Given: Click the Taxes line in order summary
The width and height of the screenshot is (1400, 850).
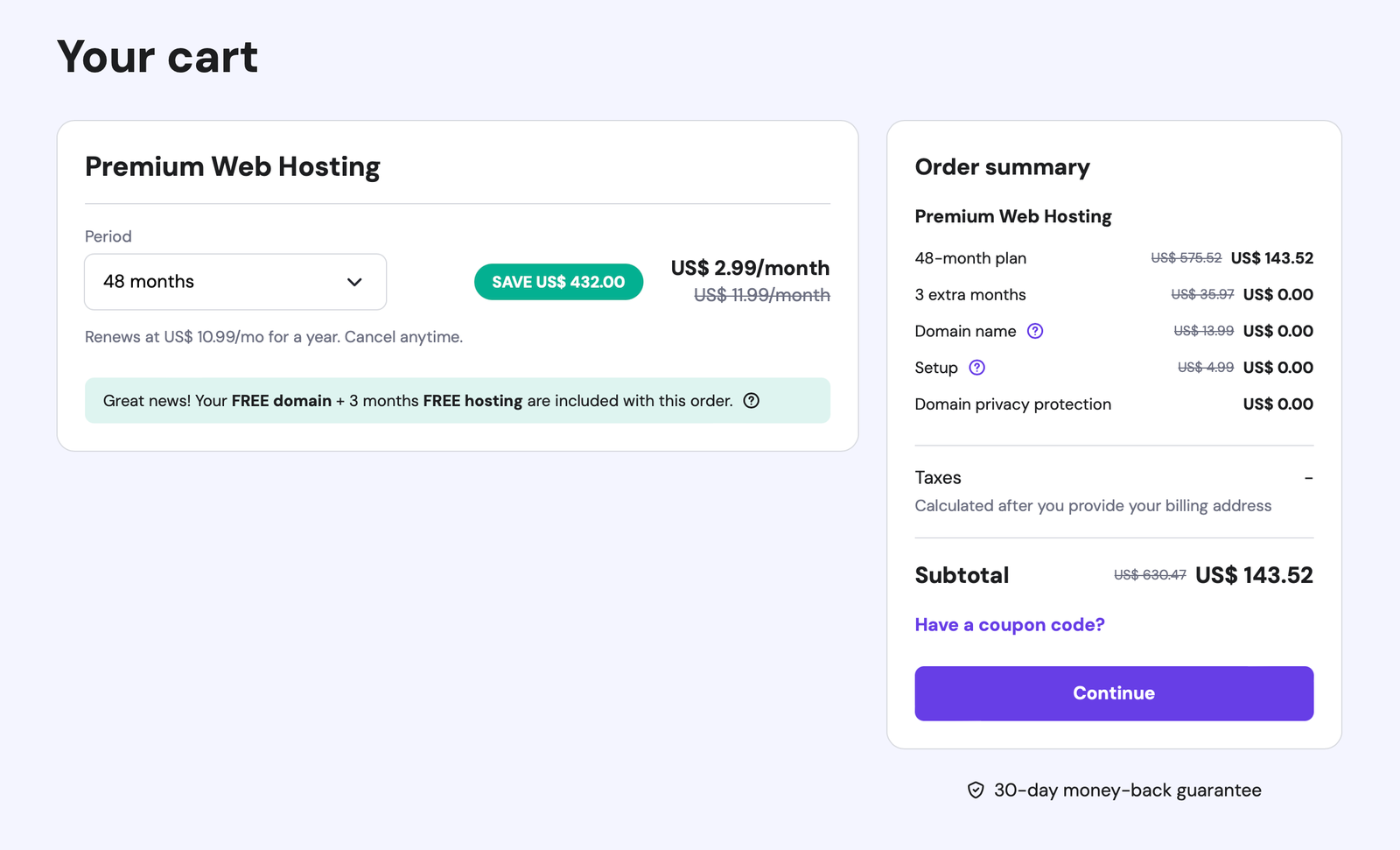Looking at the screenshot, I should (x=936, y=477).
